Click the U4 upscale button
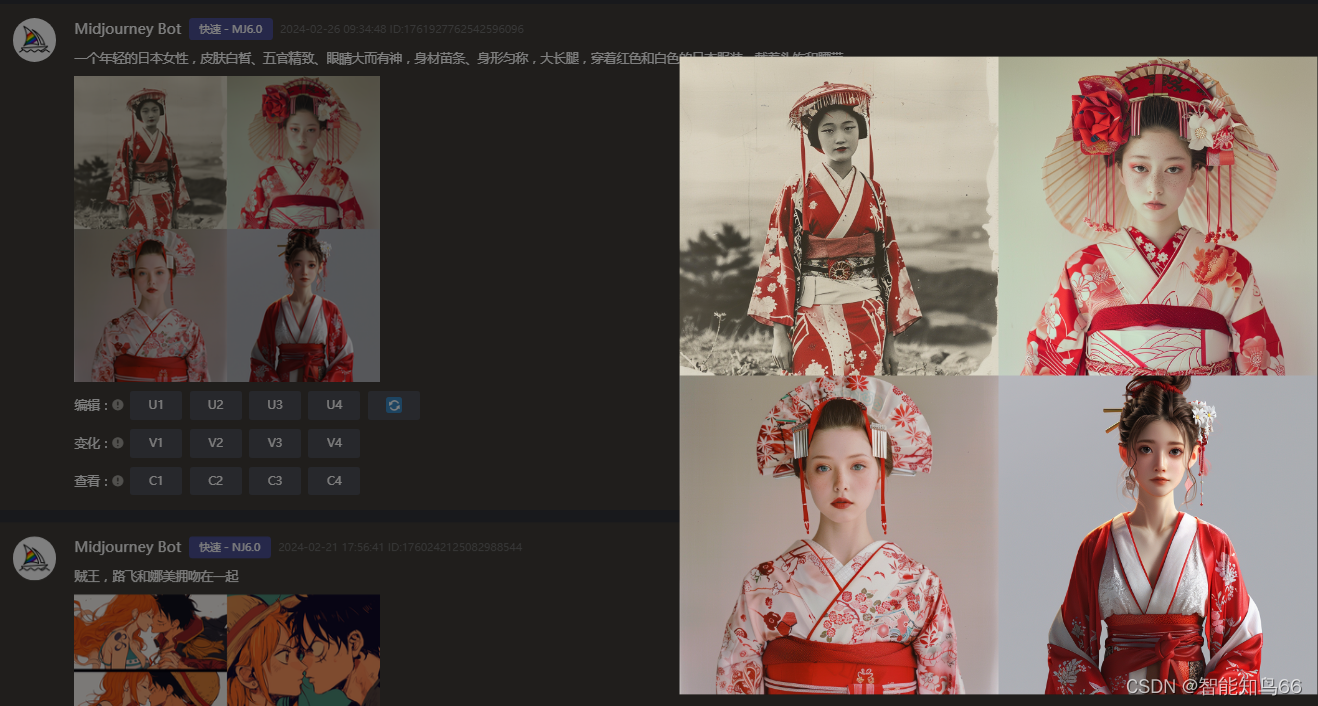The image size is (1318, 706). point(334,405)
